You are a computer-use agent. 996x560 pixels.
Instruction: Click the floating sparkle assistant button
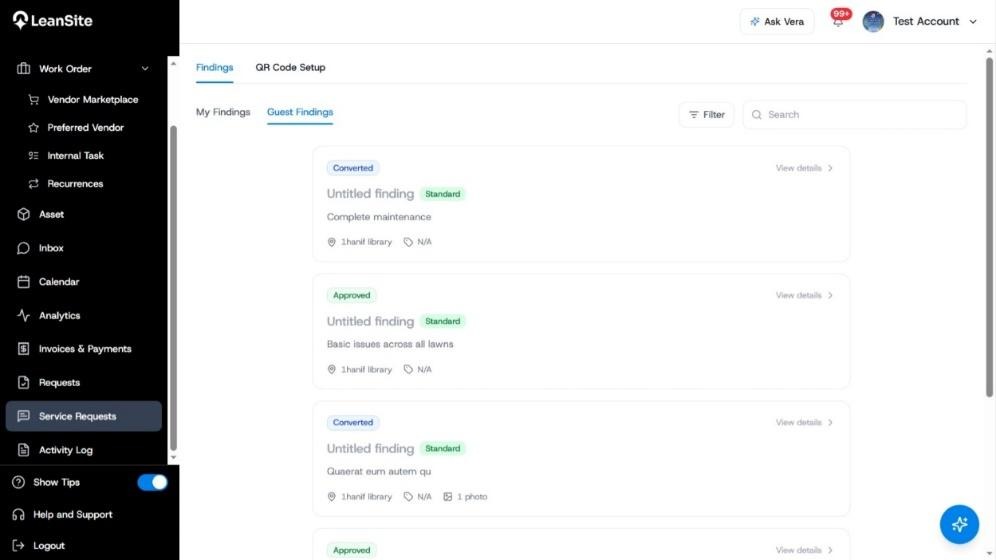pos(959,524)
